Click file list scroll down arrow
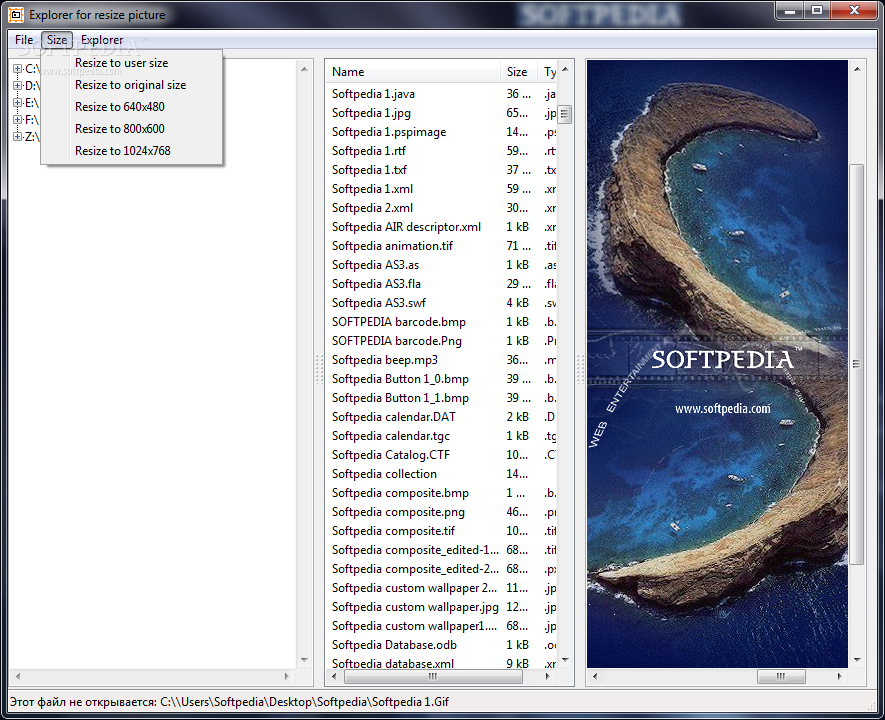Viewport: 885px width, 720px height. tap(565, 659)
